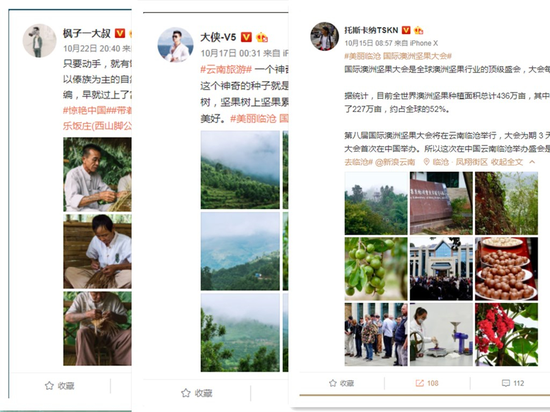This screenshot has height=412, width=550.
Task: Open 大侠-V5's profile avatar
Action: [x=175, y=45]
